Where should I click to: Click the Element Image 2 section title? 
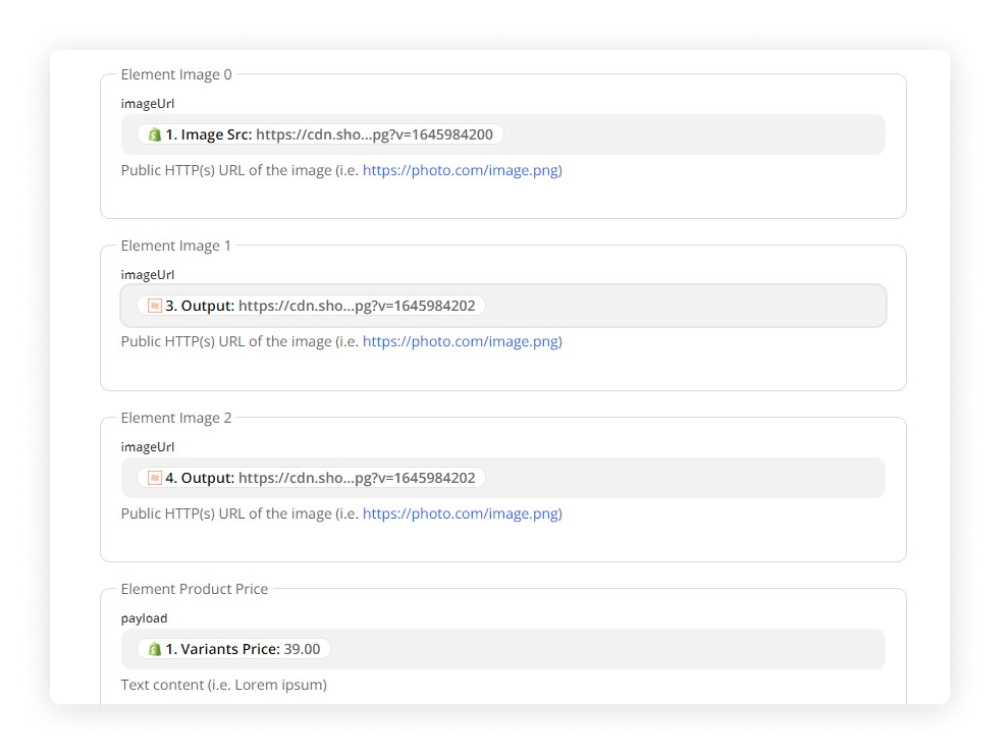click(x=176, y=418)
